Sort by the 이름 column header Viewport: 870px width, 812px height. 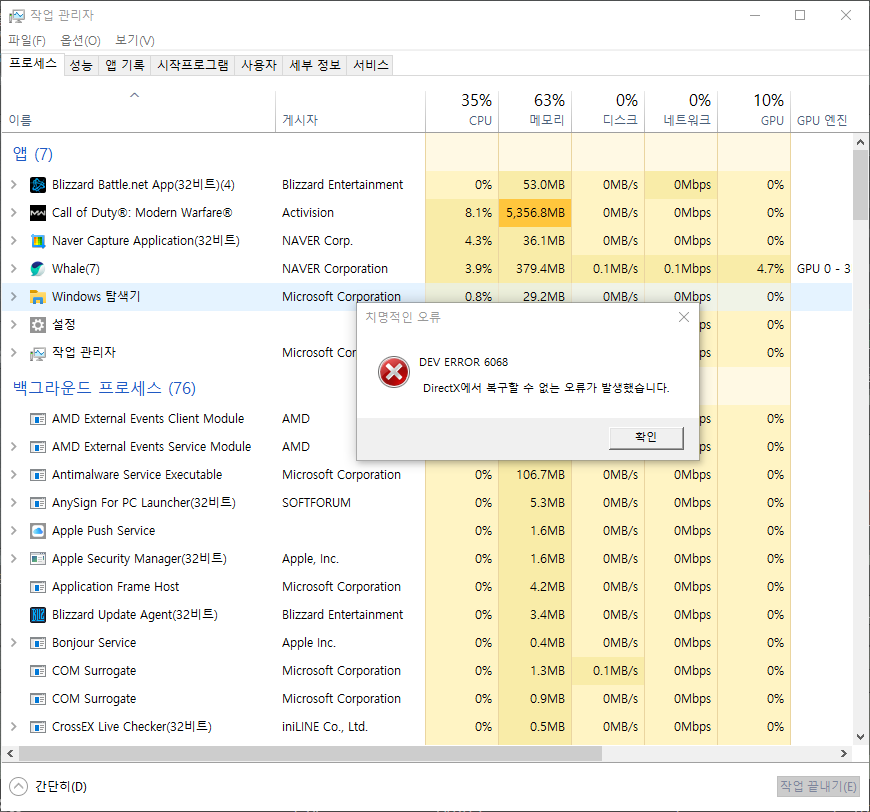point(138,111)
